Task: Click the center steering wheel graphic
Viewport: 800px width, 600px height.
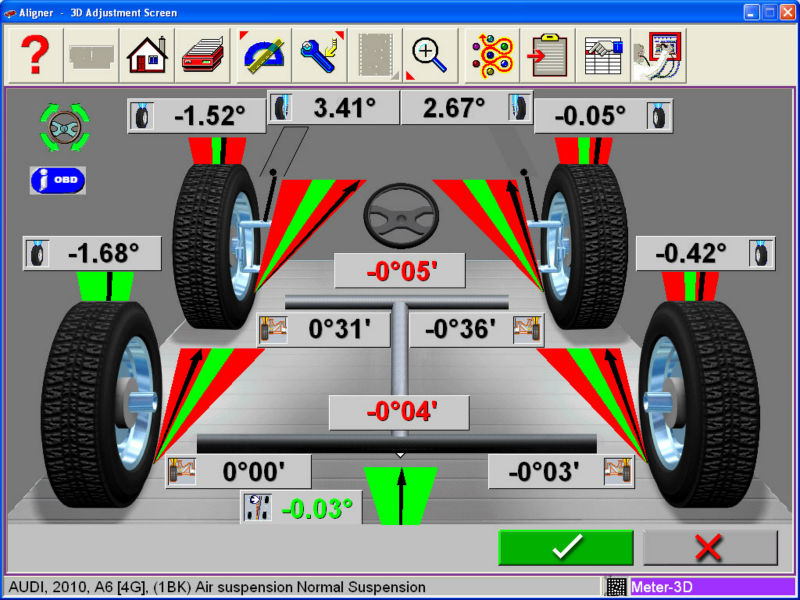Action: tap(401, 216)
